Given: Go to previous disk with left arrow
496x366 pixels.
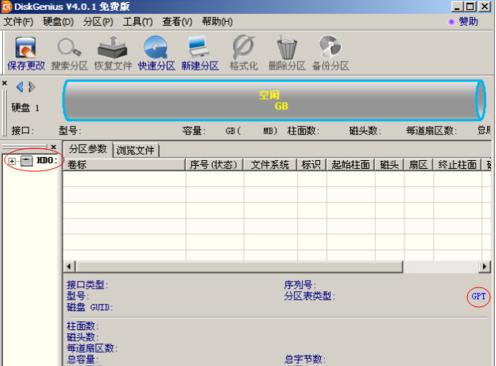Looking at the screenshot, I should click(20, 87).
